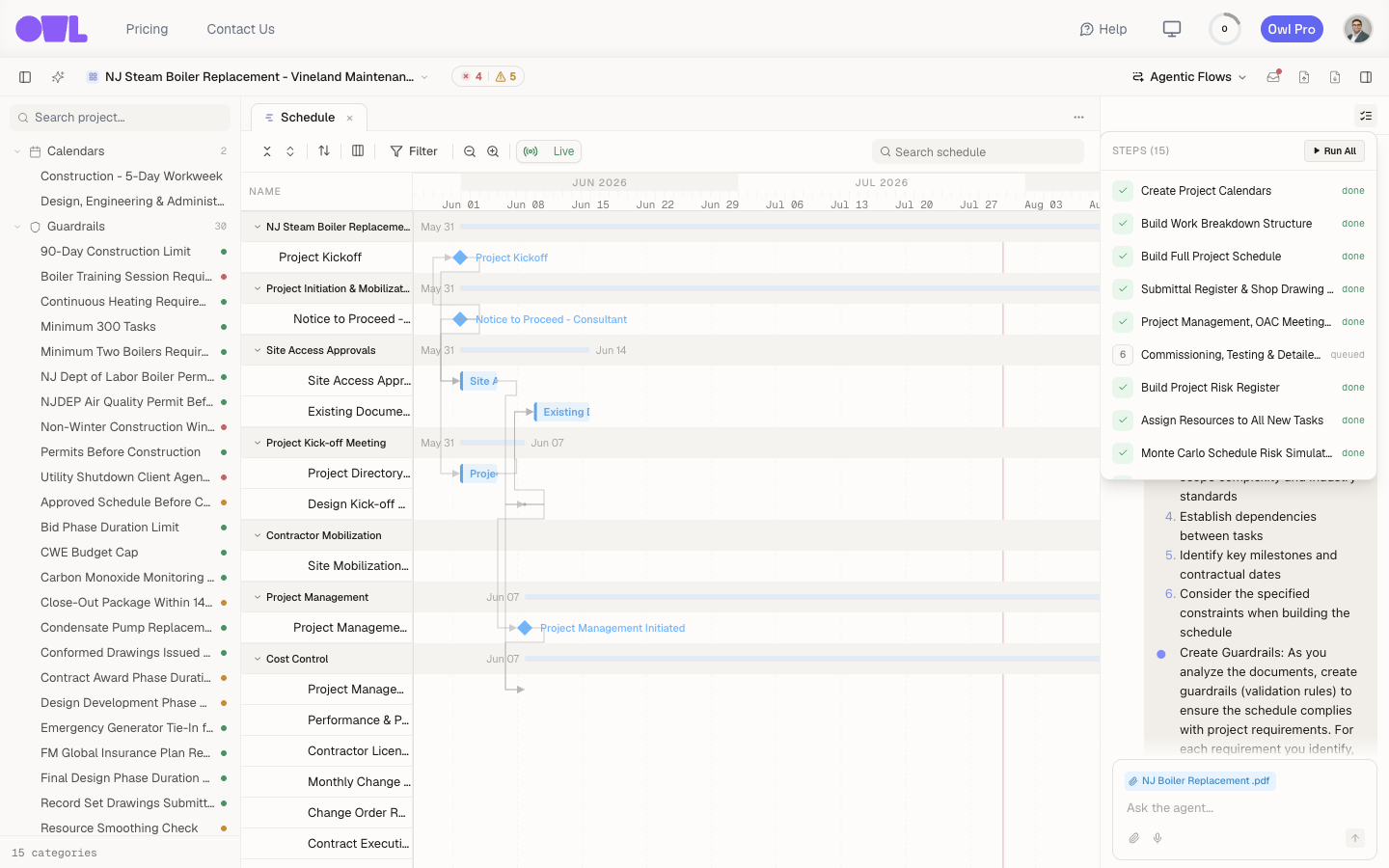Image resolution: width=1389 pixels, height=868 pixels.
Task: Open the project name dropdown
Action: point(424,77)
